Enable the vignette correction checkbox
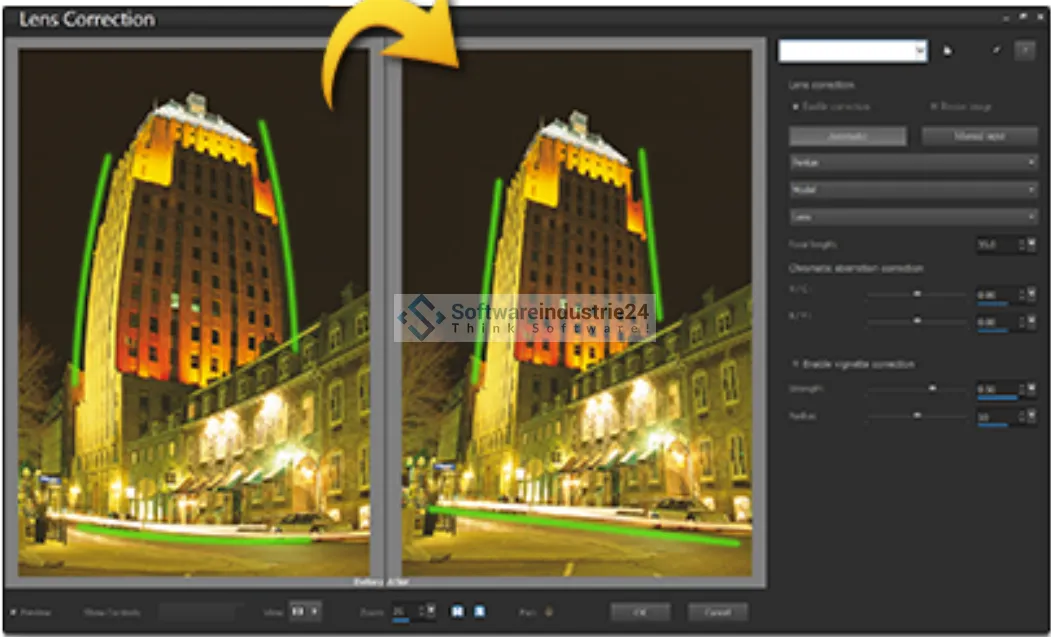 (x=795, y=364)
